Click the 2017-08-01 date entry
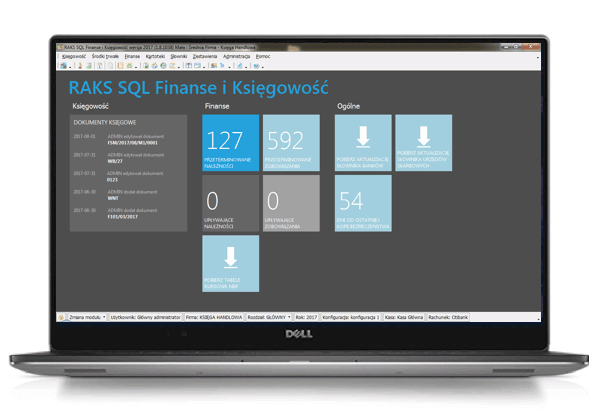 (x=84, y=136)
